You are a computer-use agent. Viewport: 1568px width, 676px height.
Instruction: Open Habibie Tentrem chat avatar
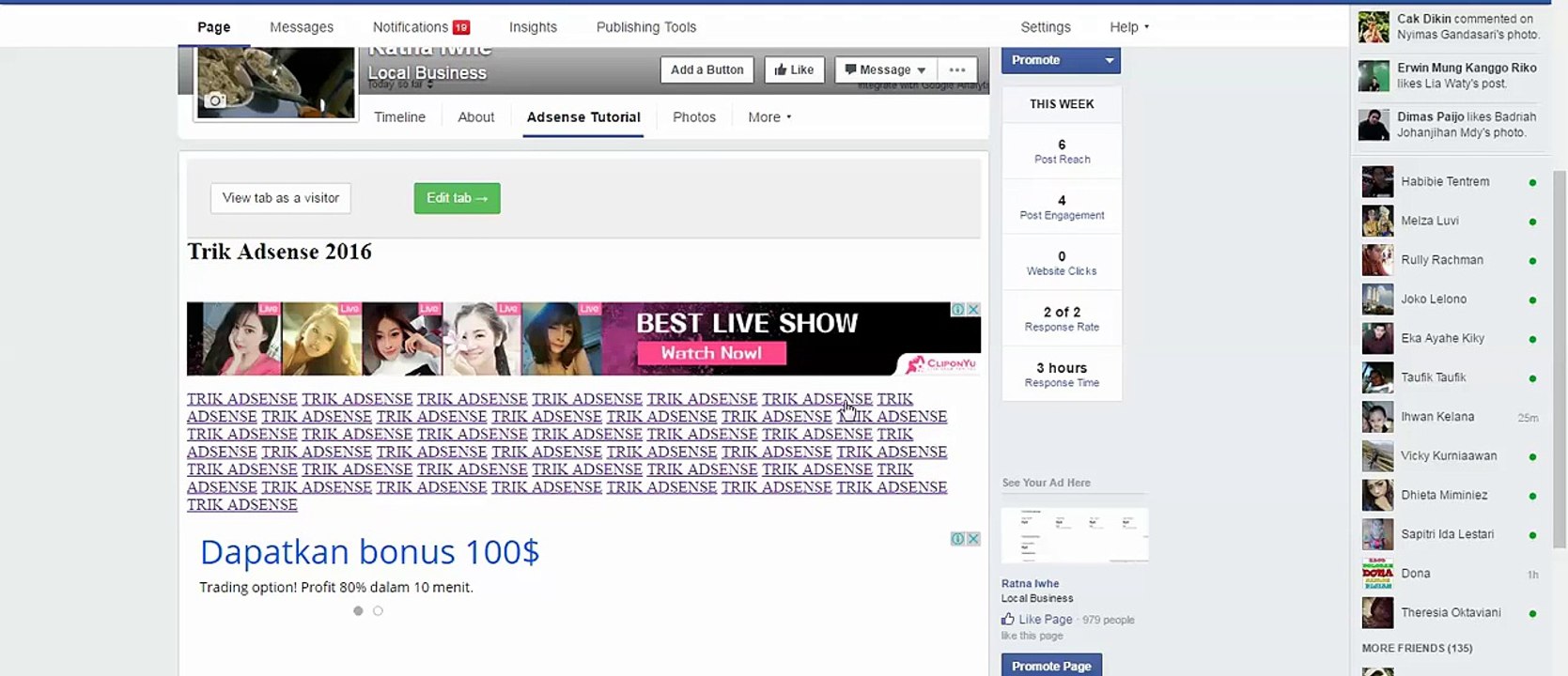coord(1377,182)
